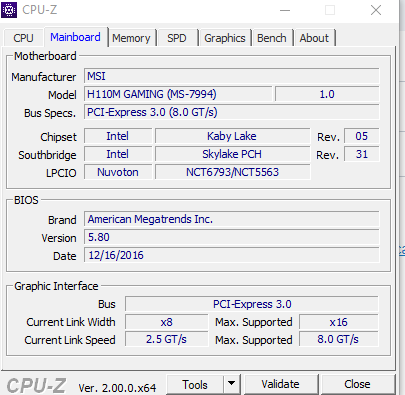Close the window with the X icon
Viewport: 405px width, 395px height.
click(376, 10)
